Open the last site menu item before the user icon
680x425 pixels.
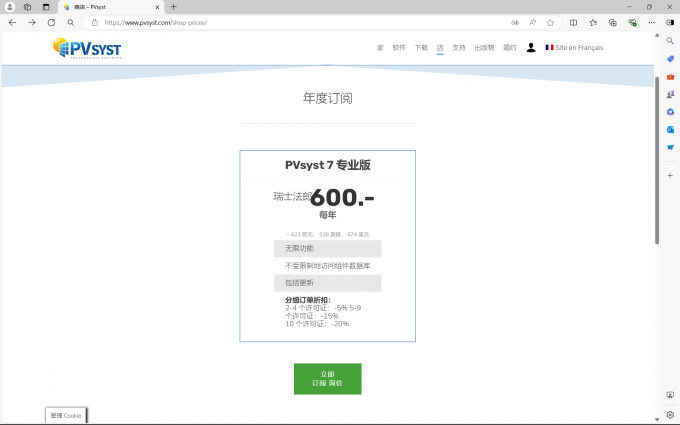tap(510, 48)
